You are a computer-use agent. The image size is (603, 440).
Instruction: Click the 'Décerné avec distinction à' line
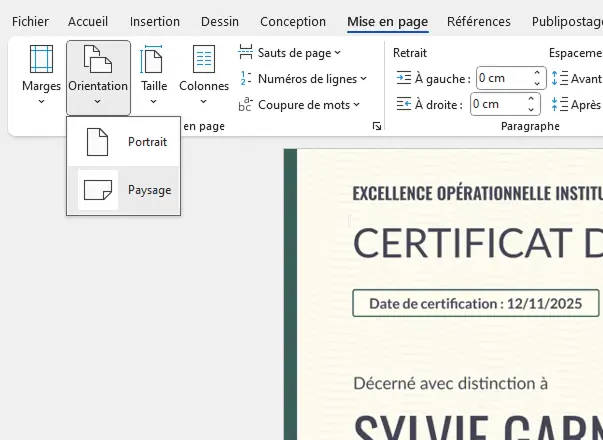[x=450, y=383]
